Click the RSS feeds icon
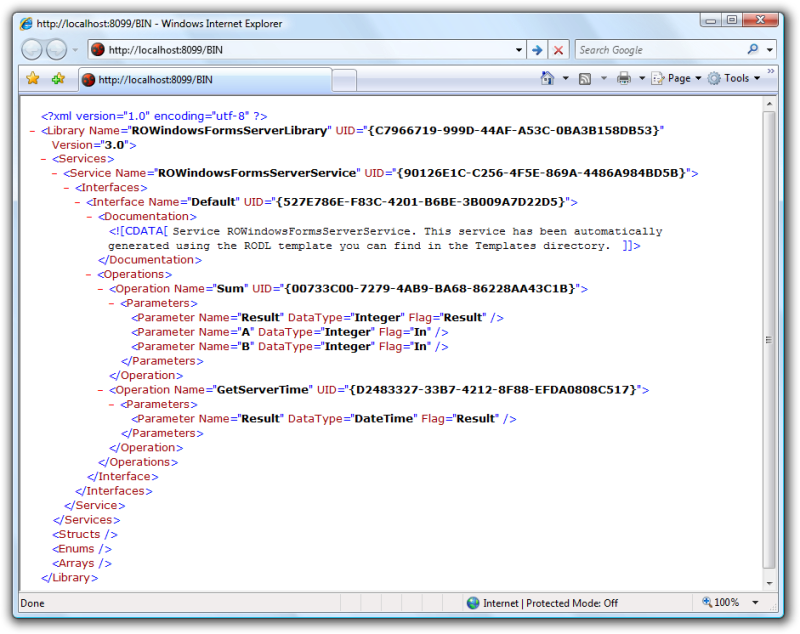Viewport: 800px width, 634px height. click(x=584, y=77)
